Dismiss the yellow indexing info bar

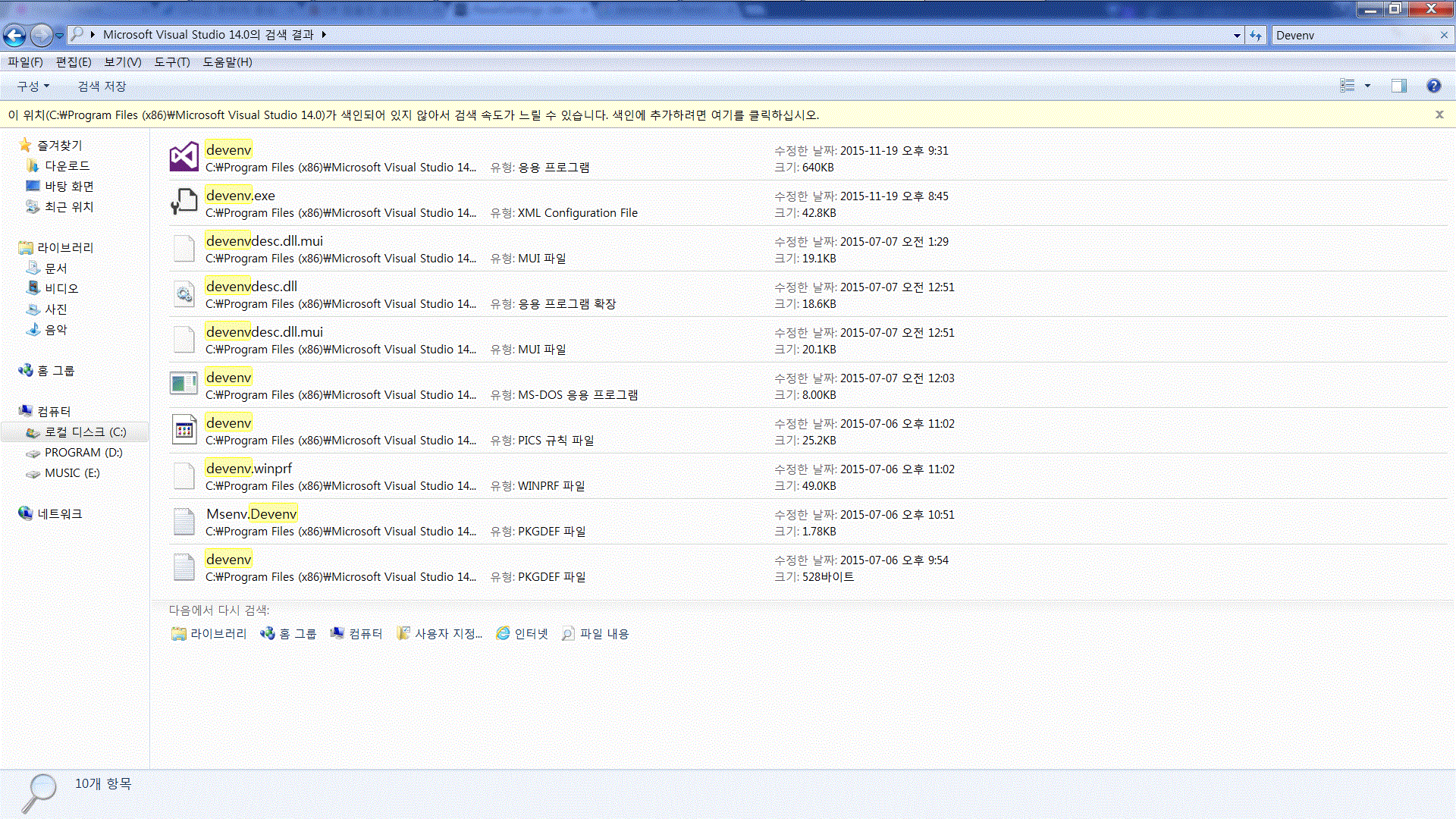tap(1439, 115)
